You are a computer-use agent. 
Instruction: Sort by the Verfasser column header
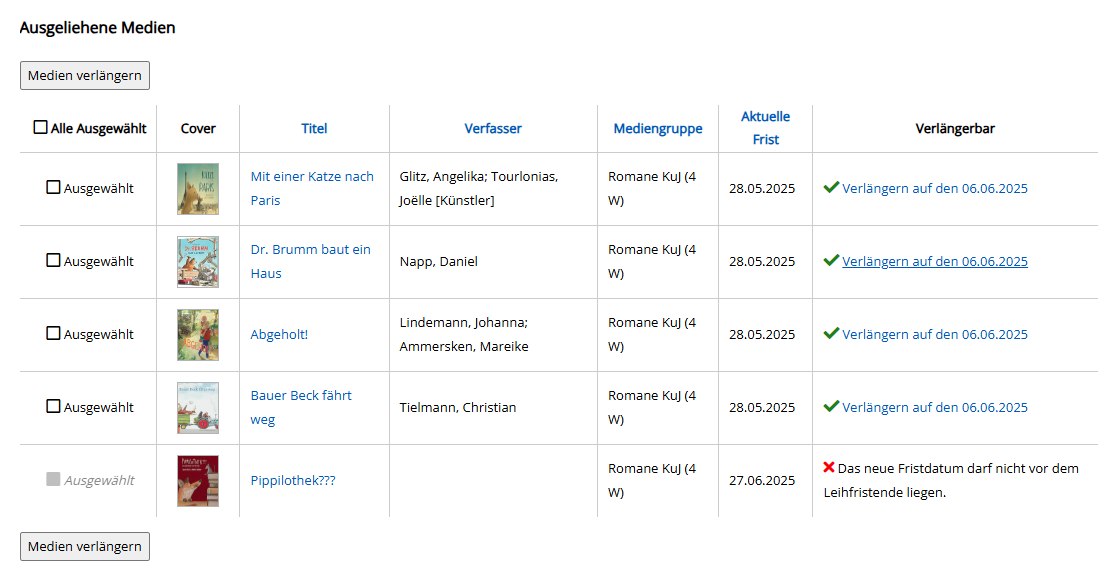(x=493, y=128)
